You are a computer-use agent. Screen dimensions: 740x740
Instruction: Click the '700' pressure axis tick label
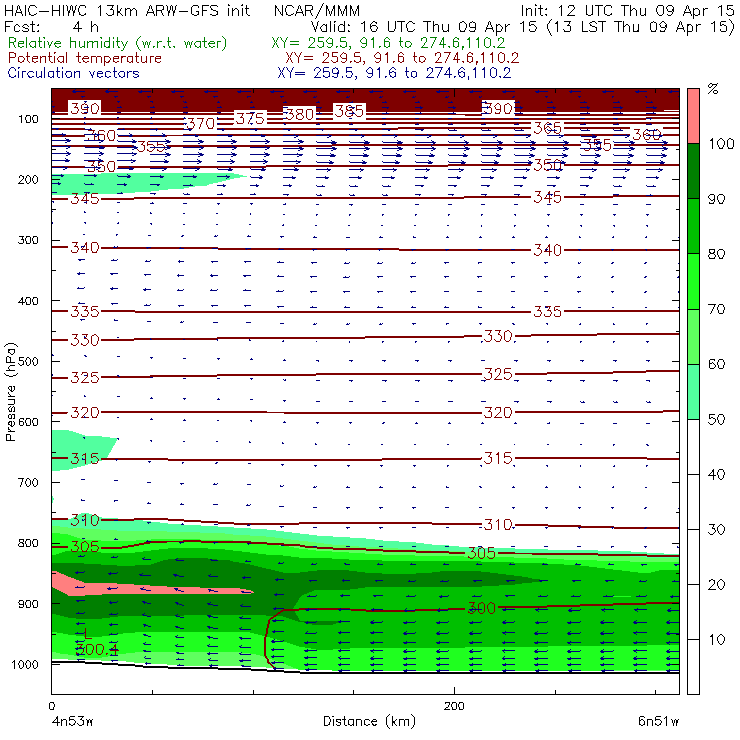click(x=28, y=482)
